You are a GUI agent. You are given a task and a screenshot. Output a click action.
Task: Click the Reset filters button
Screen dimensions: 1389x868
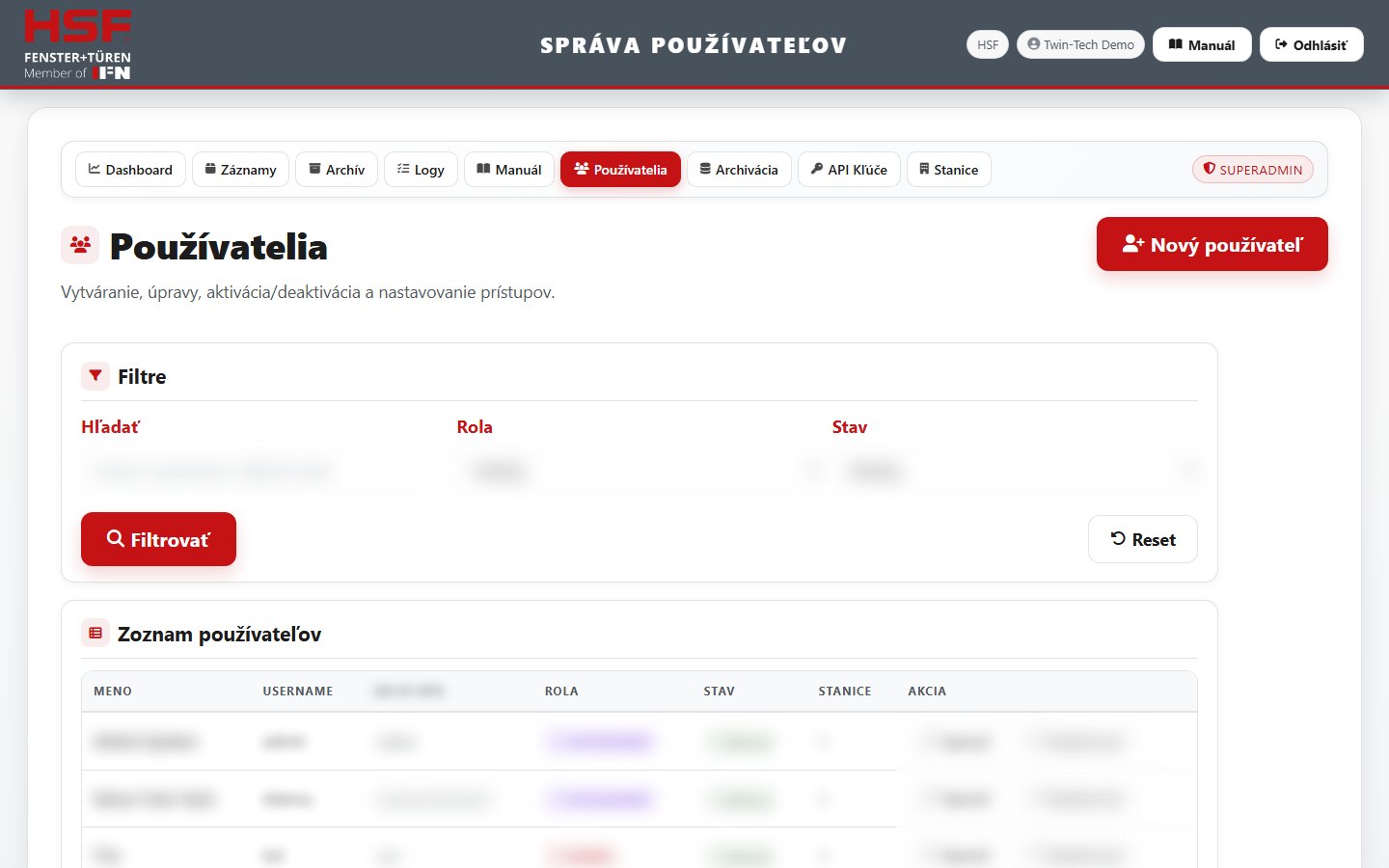[x=1143, y=539]
